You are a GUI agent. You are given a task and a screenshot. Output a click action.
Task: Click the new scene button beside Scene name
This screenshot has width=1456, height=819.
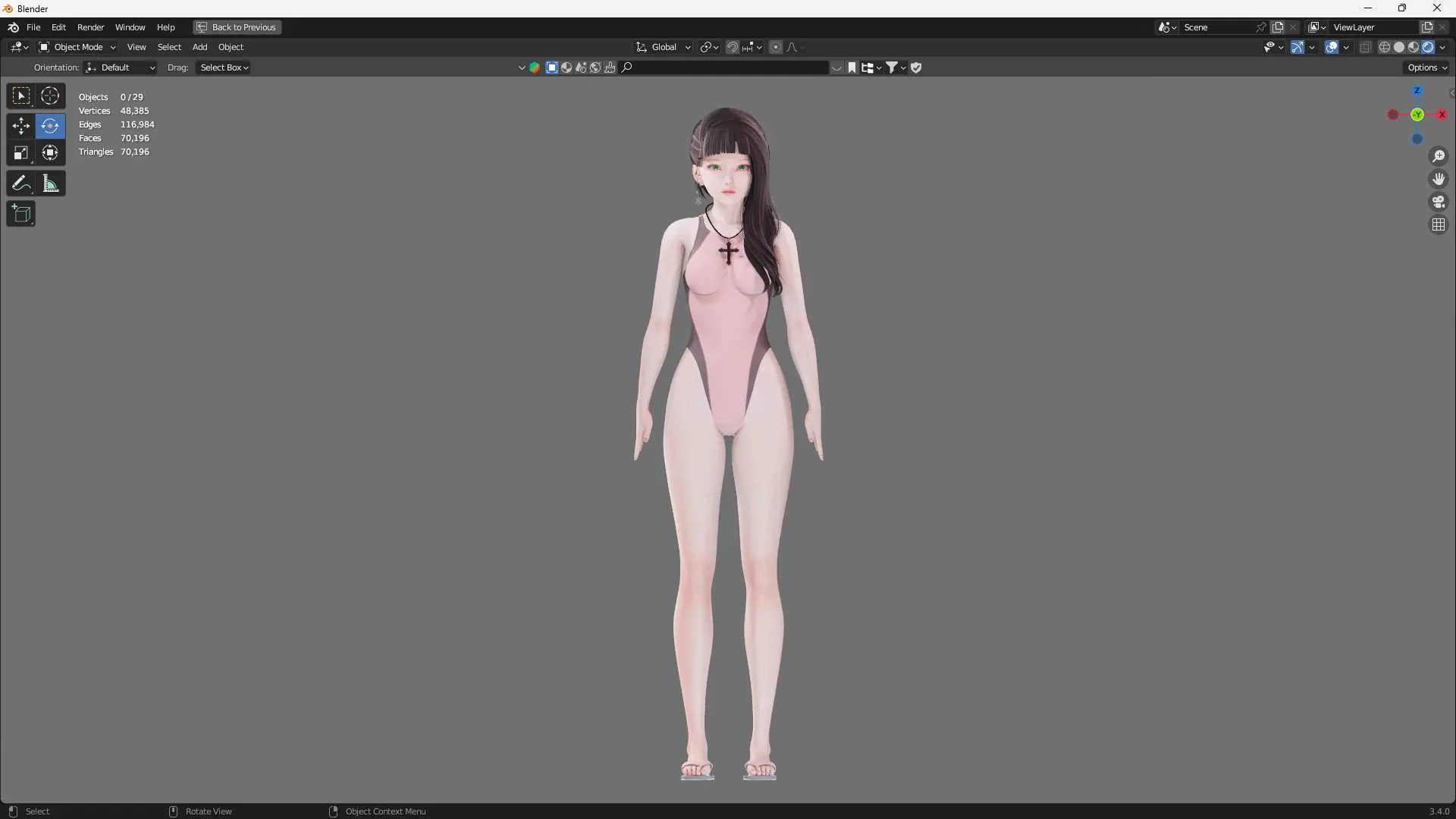(x=1278, y=27)
